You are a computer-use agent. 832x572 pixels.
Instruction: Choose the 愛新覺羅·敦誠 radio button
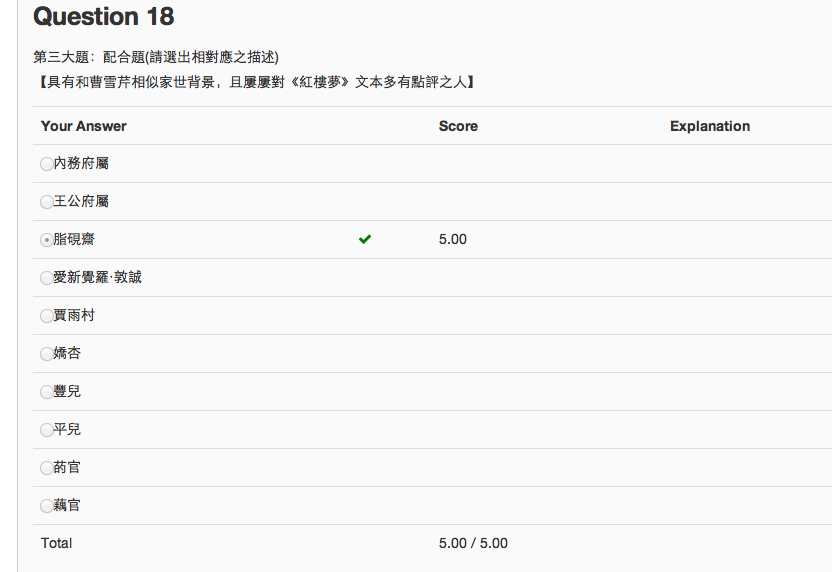[x=46, y=278]
